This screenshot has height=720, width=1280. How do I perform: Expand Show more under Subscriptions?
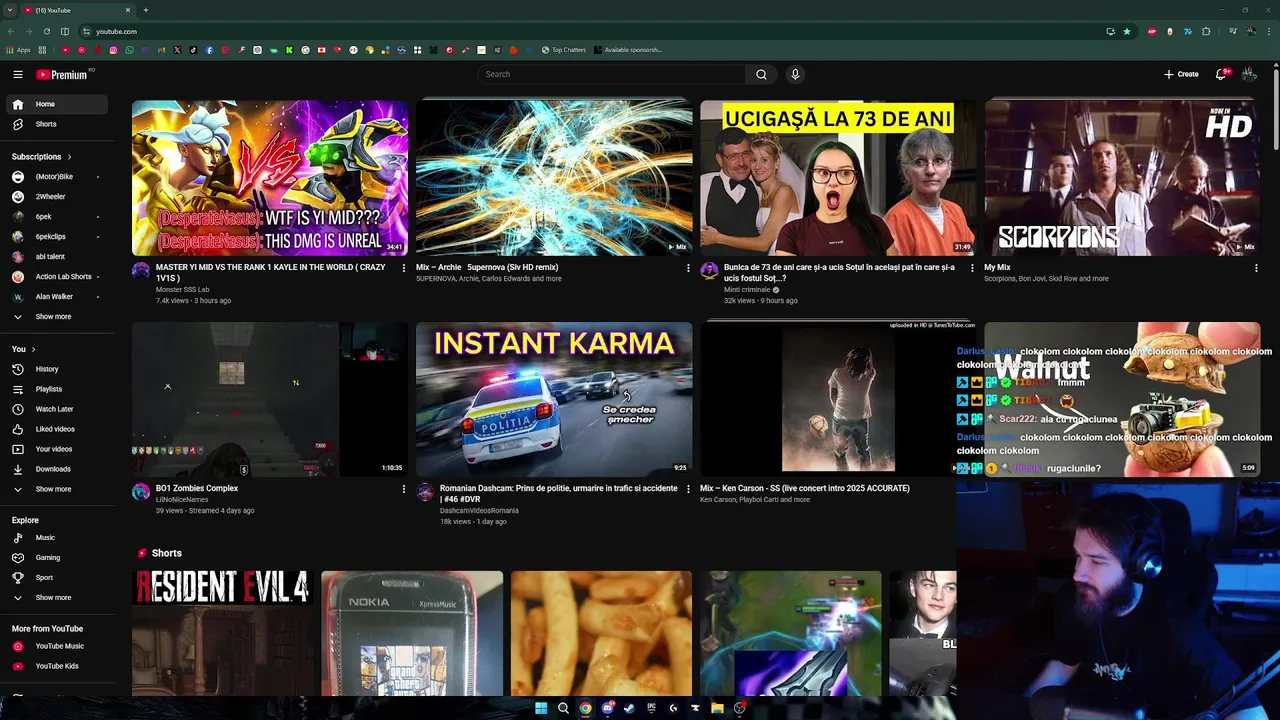click(x=56, y=317)
